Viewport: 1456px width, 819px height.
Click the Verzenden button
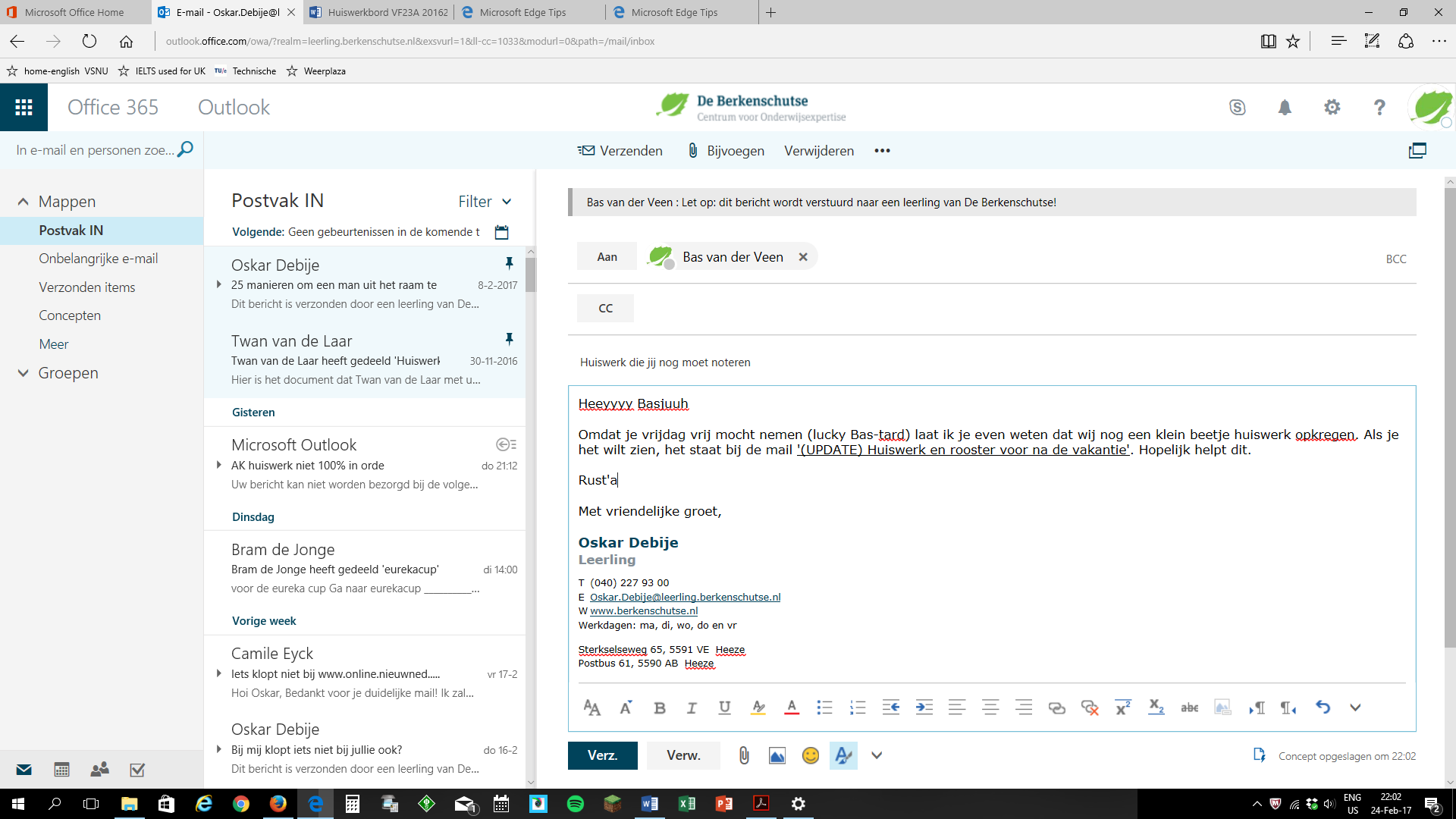pos(620,150)
